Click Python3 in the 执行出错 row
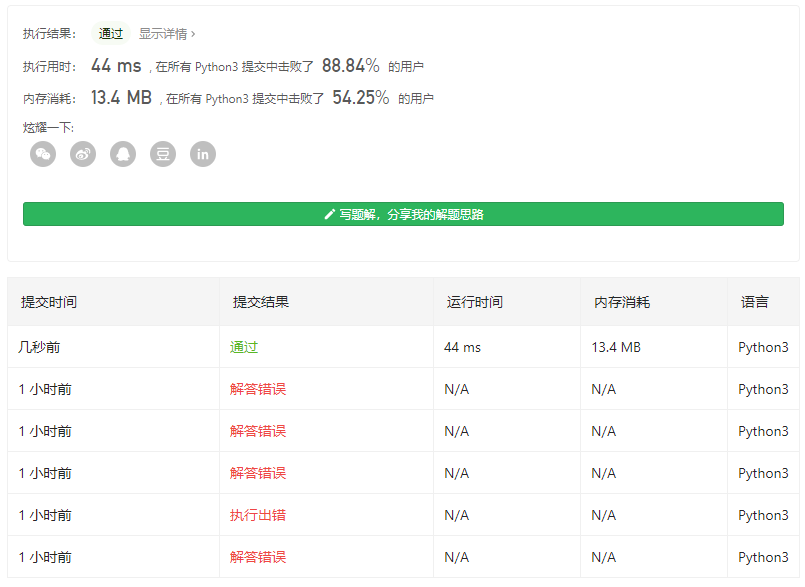 [x=763, y=516]
